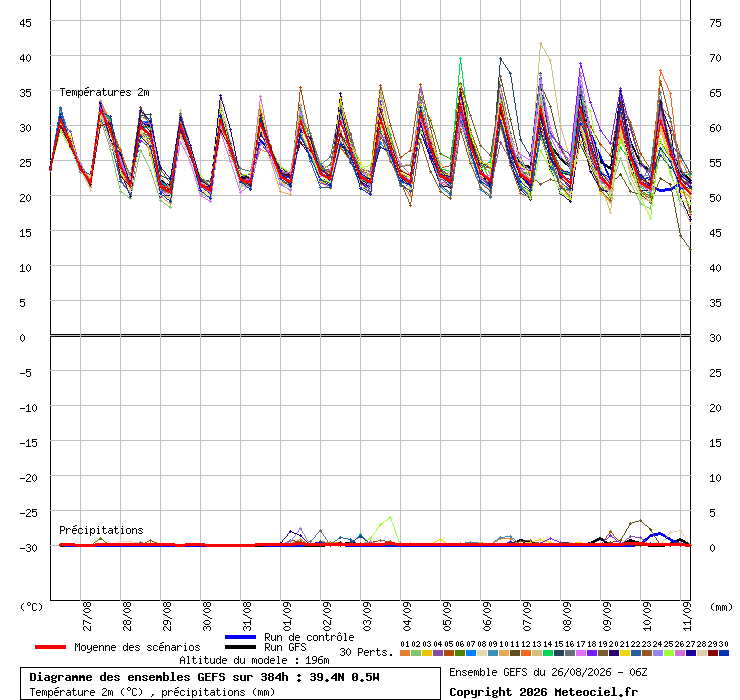The width and height of the screenshot is (740, 700).
Task: Click the 'Run GFS' legend label
Action: tap(285, 647)
